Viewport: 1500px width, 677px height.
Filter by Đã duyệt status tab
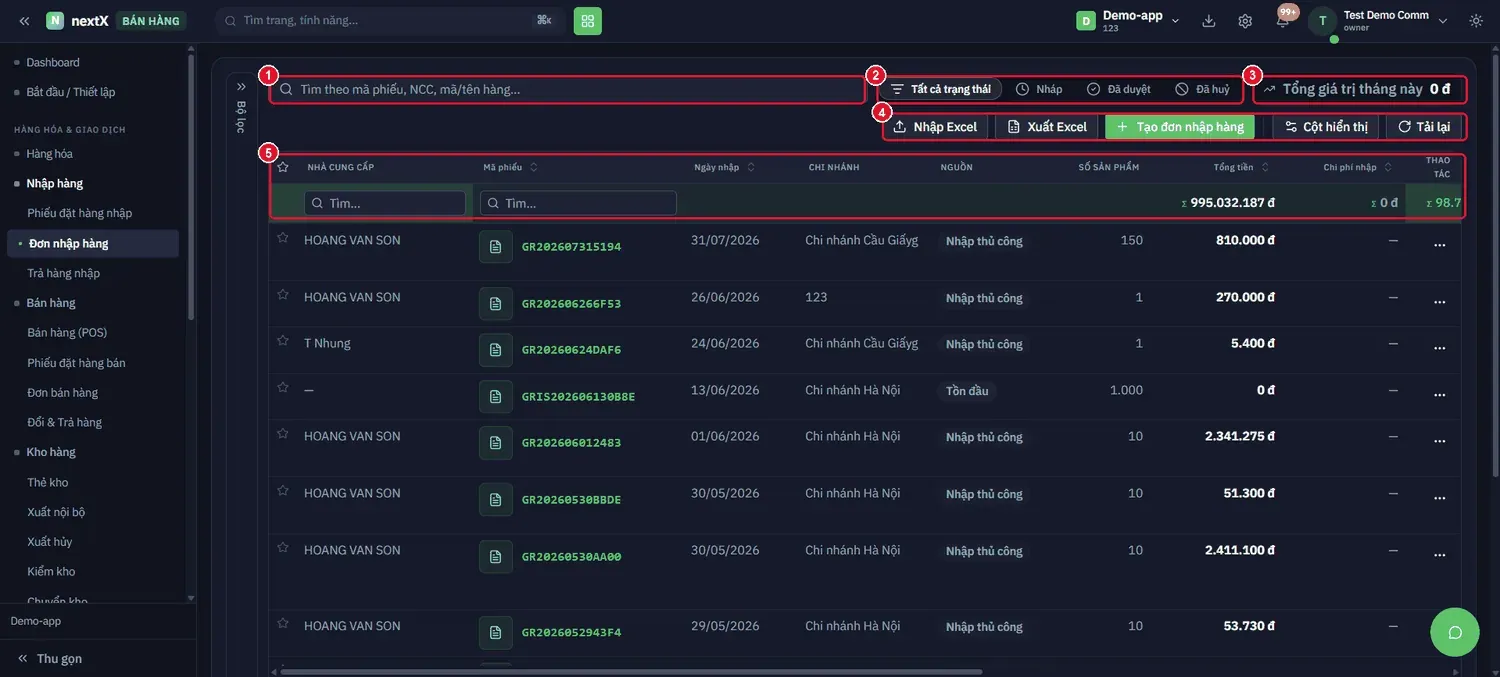pyautogui.click(x=1119, y=89)
